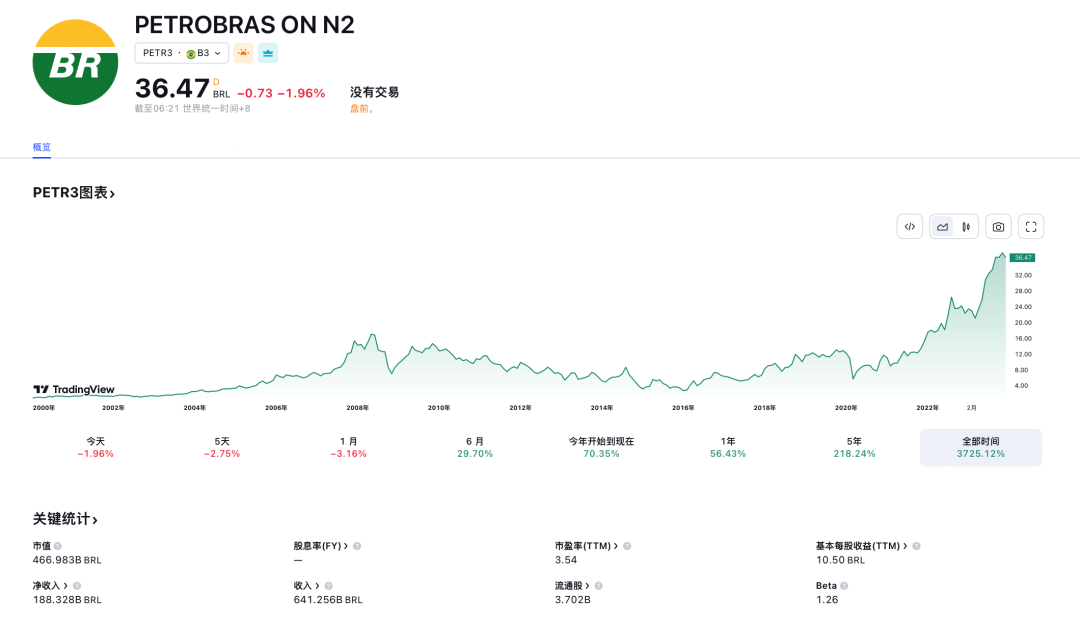Click the help icon next to 市值
The height and width of the screenshot is (622, 1080).
point(58,546)
